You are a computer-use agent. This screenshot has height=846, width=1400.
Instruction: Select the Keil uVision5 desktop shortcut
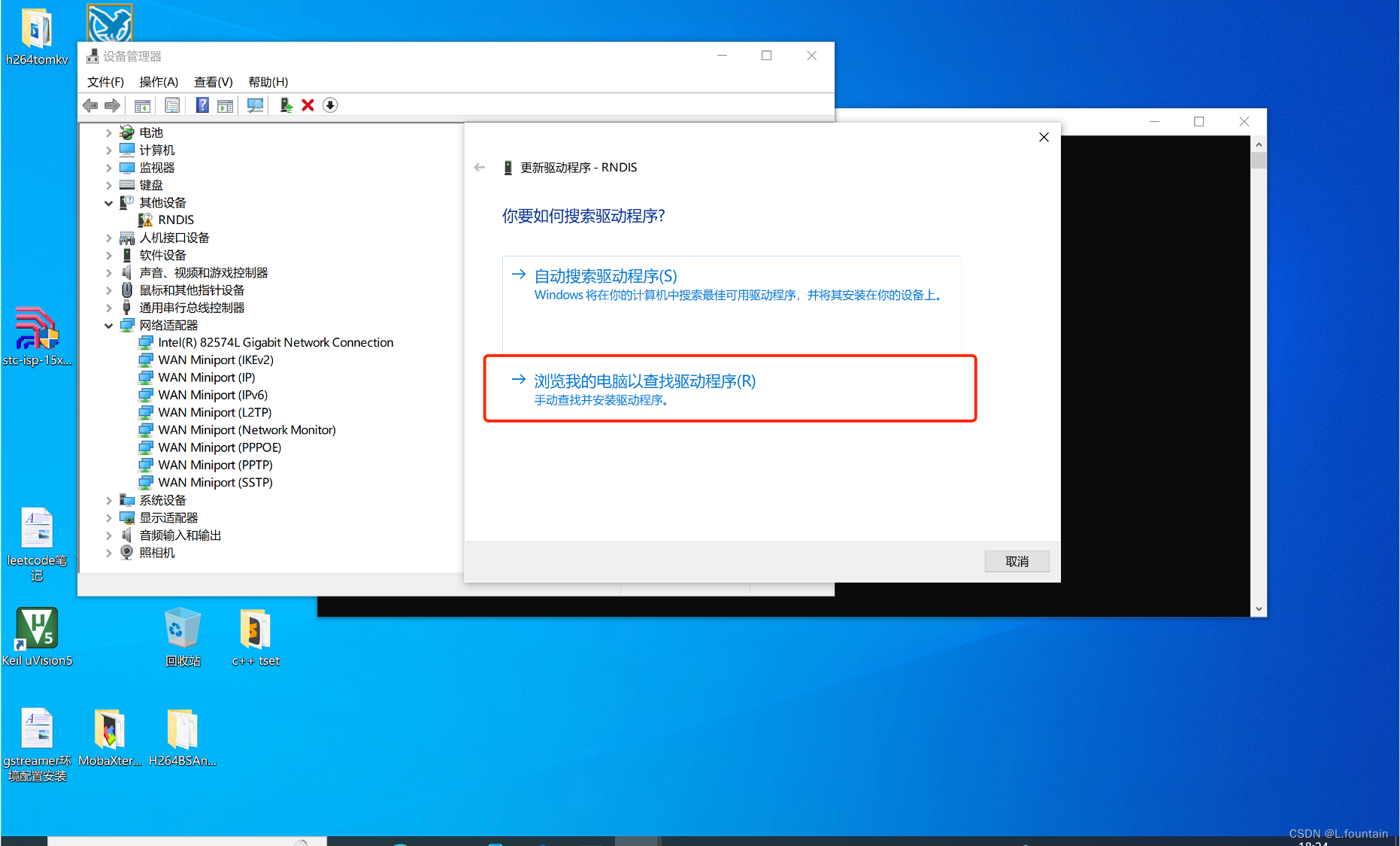point(37,638)
